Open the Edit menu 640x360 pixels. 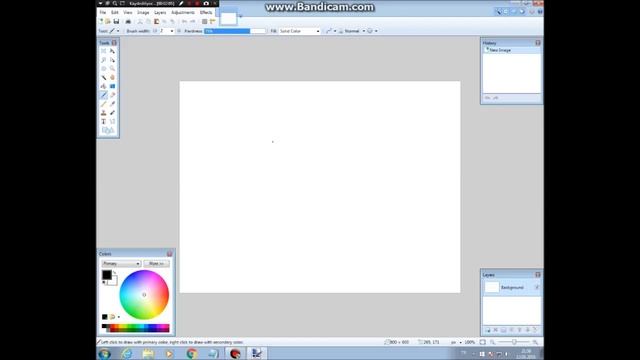point(115,12)
